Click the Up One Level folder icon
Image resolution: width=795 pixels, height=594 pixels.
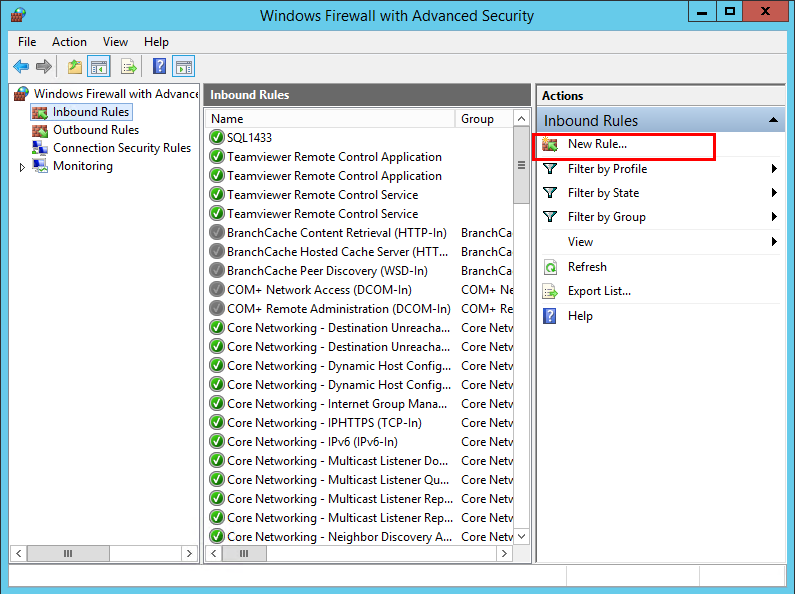pos(75,67)
